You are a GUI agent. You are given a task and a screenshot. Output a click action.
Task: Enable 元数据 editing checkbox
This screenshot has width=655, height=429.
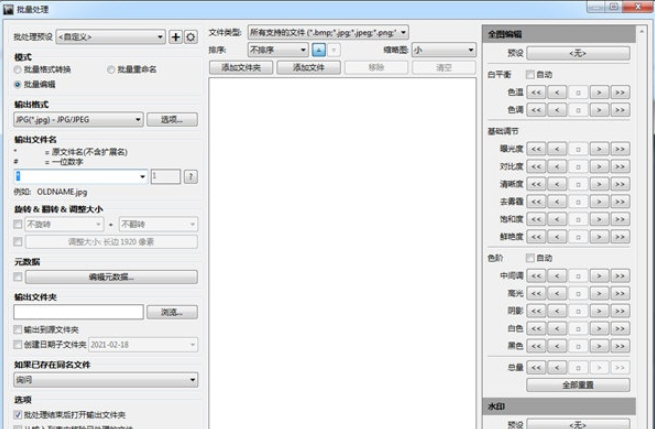(x=18, y=277)
